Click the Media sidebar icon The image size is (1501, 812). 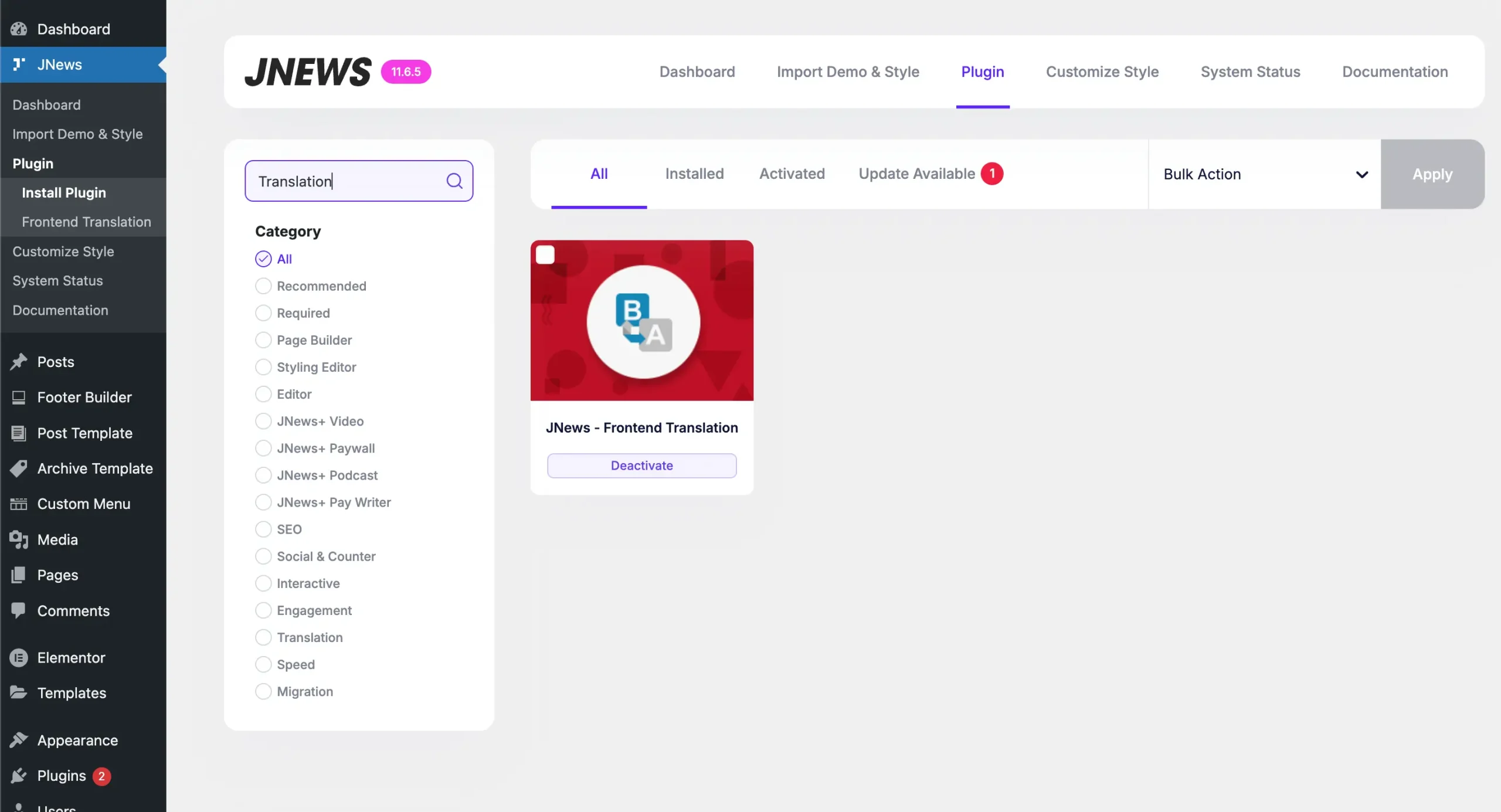pos(19,539)
